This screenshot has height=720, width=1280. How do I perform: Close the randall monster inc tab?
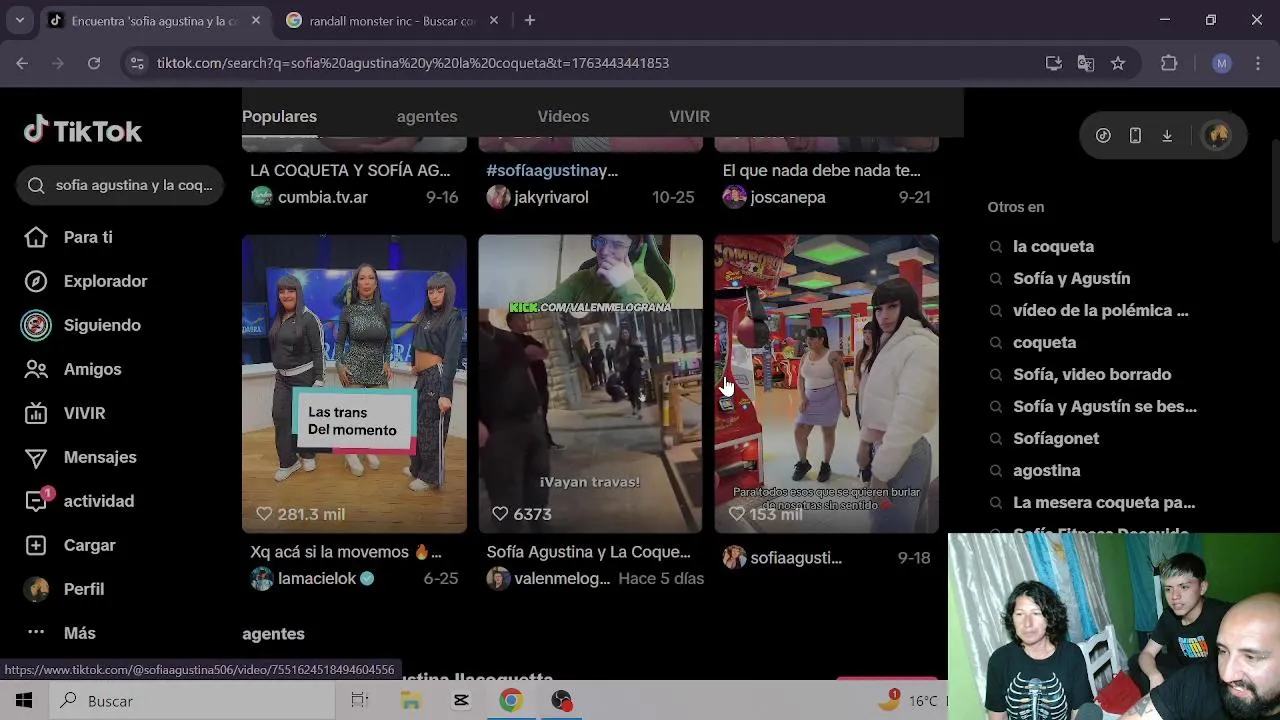click(x=494, y=20)
